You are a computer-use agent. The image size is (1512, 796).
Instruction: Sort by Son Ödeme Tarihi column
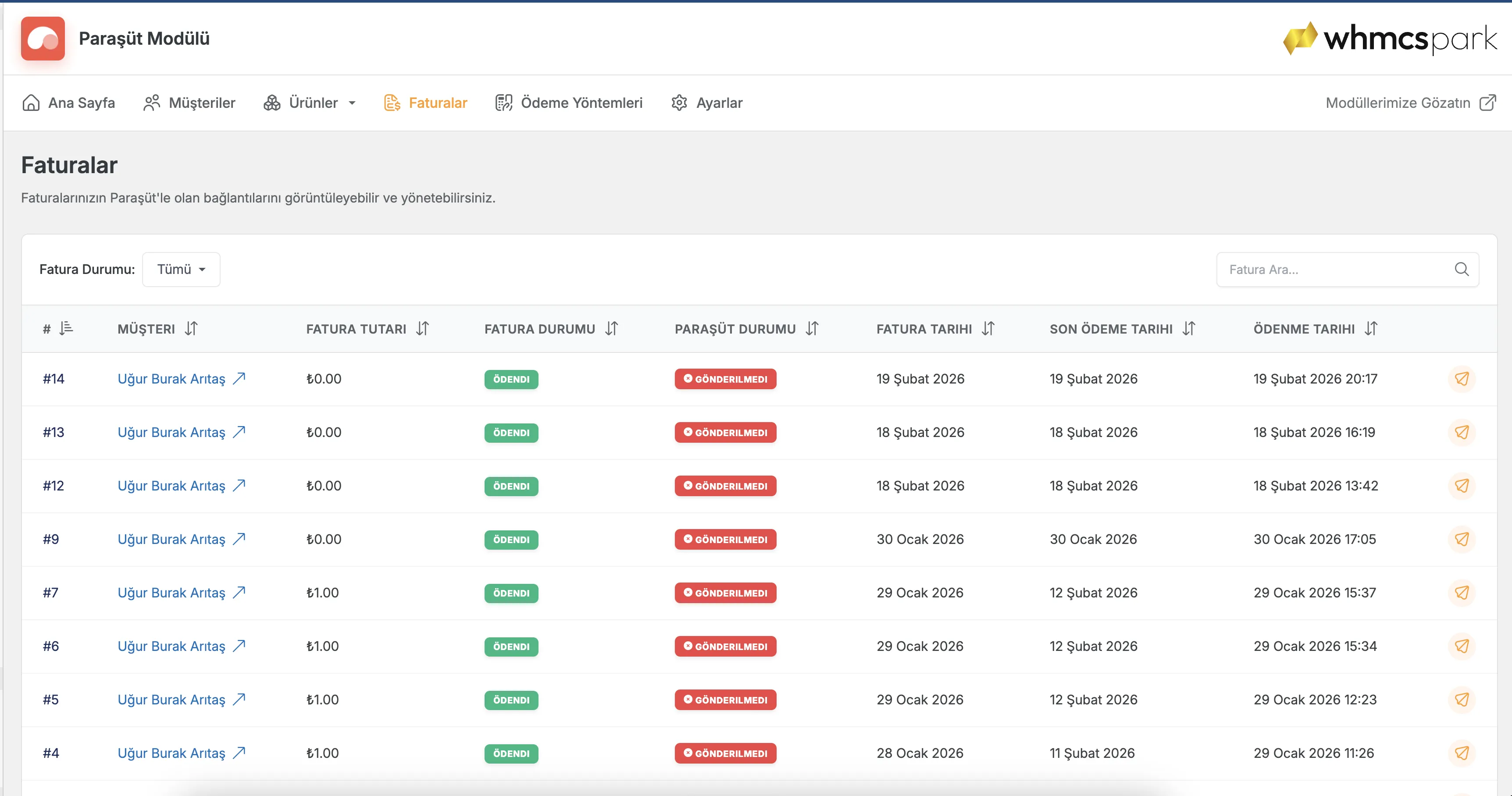tap(1188, 328)
